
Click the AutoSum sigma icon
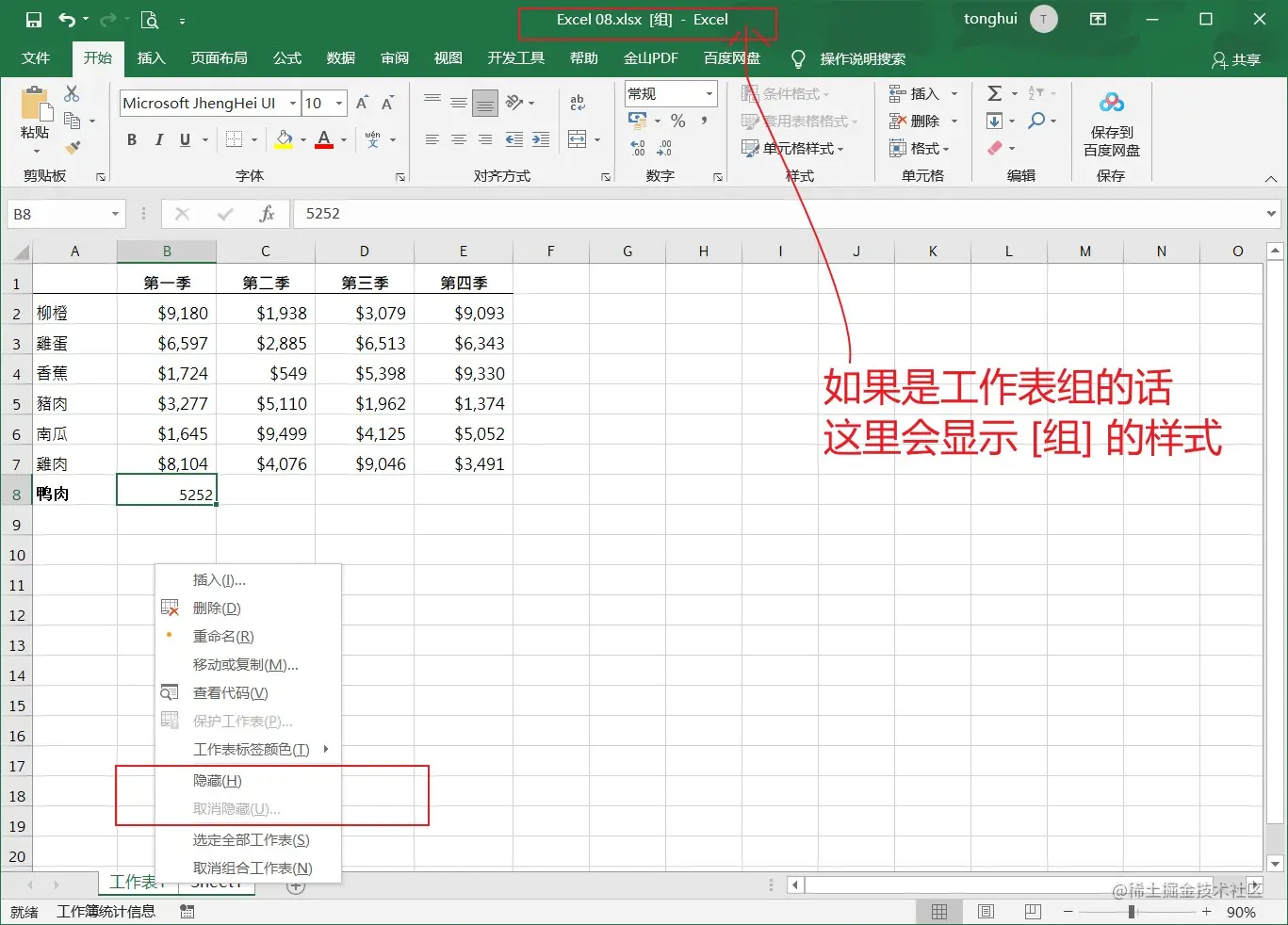click(995, 93)
